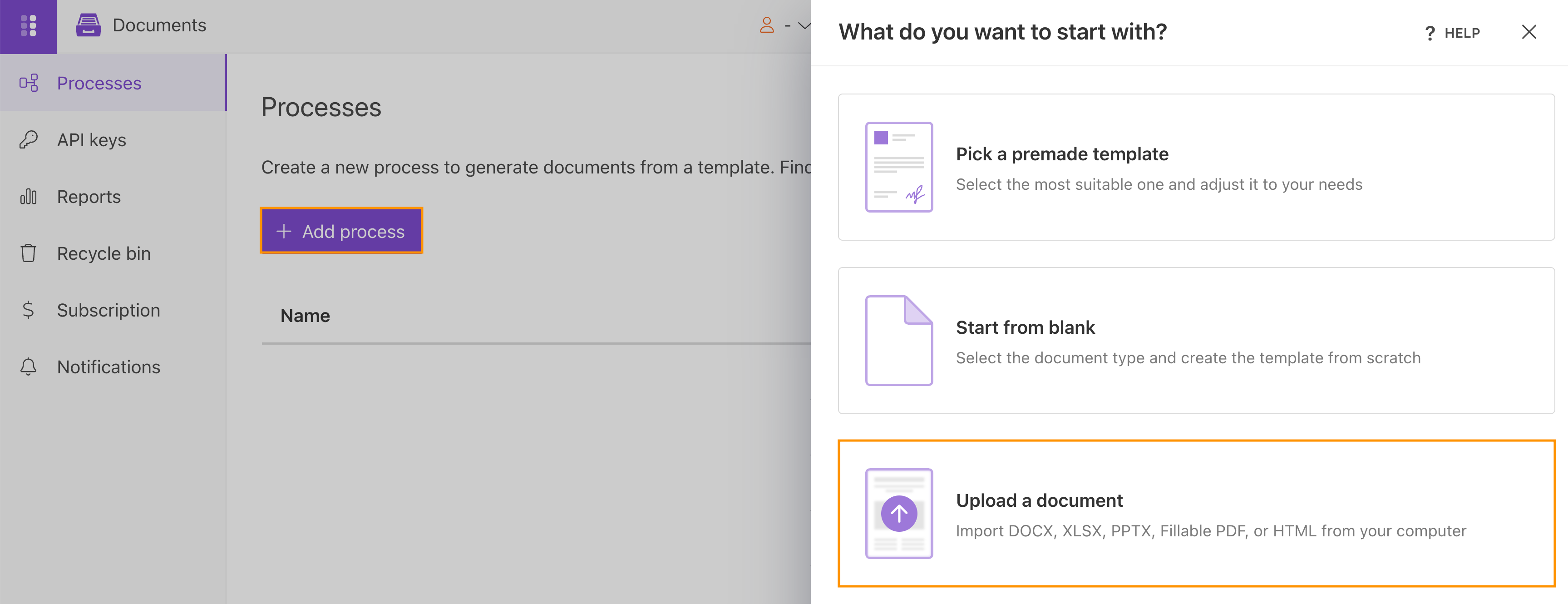Click the blank page document icon
Viewport: 1568px width, 604px height.
pos(899,340)
